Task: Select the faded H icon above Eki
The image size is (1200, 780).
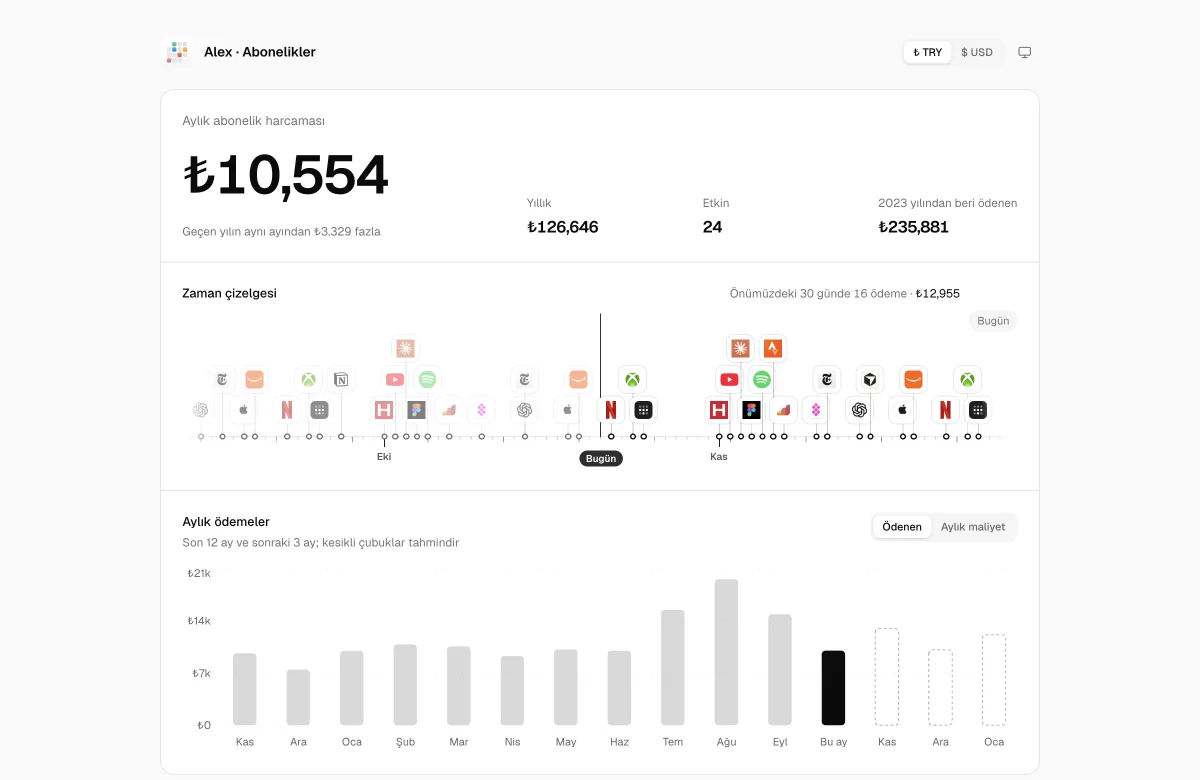Action: click(384, 410)
